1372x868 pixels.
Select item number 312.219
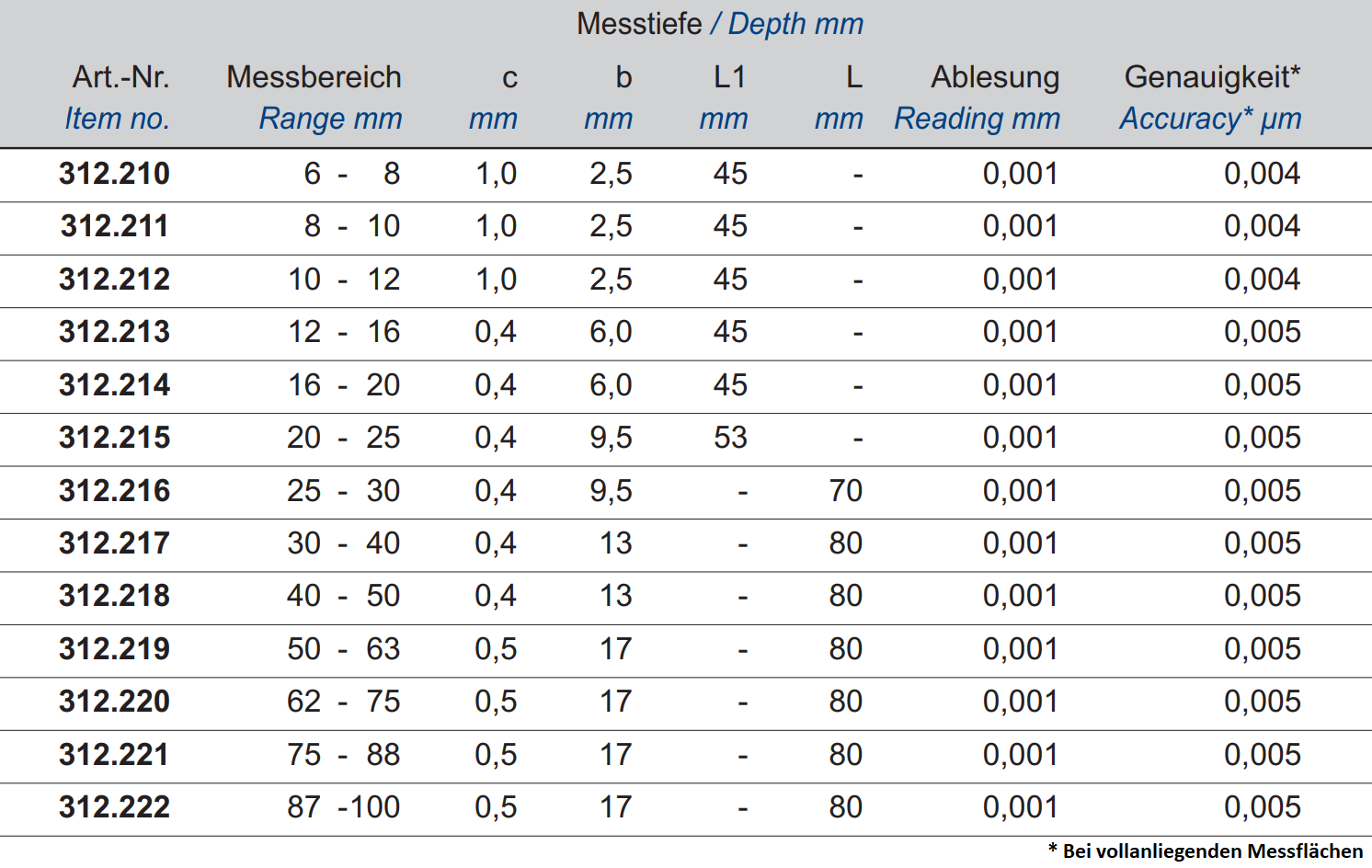click(115, 649)
